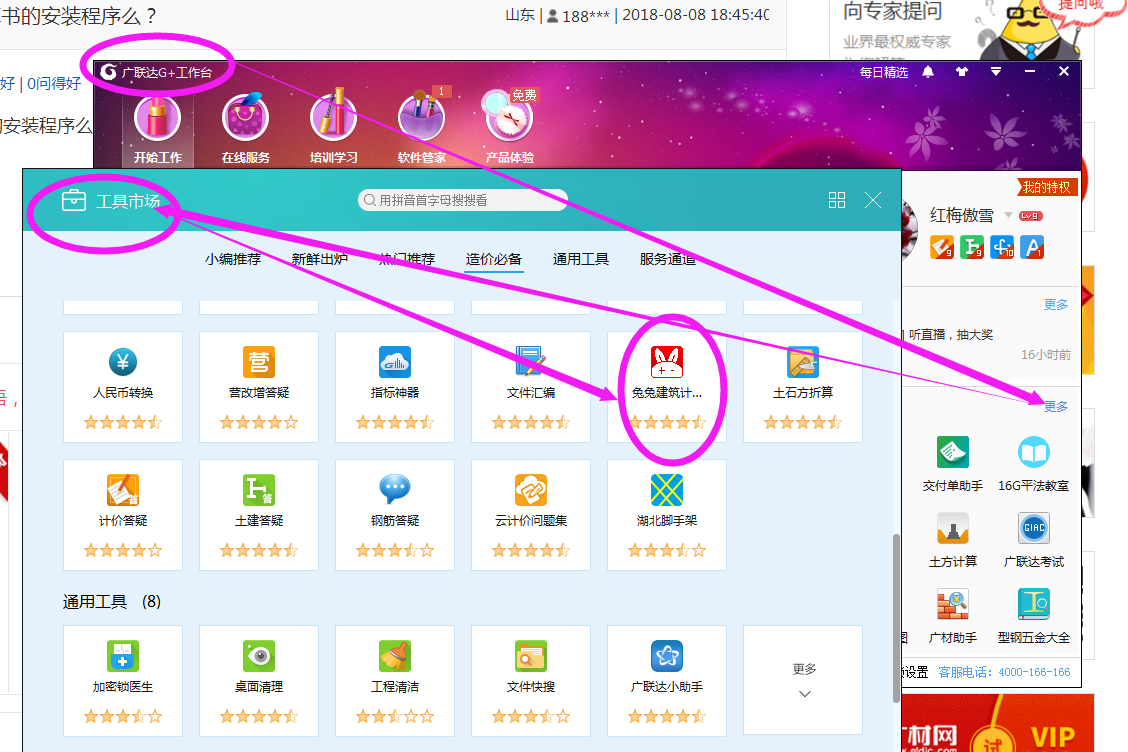Select the 新鲜出炉 tab
The height and width of the screenshot is (752, 1128).
click(319, 259)
